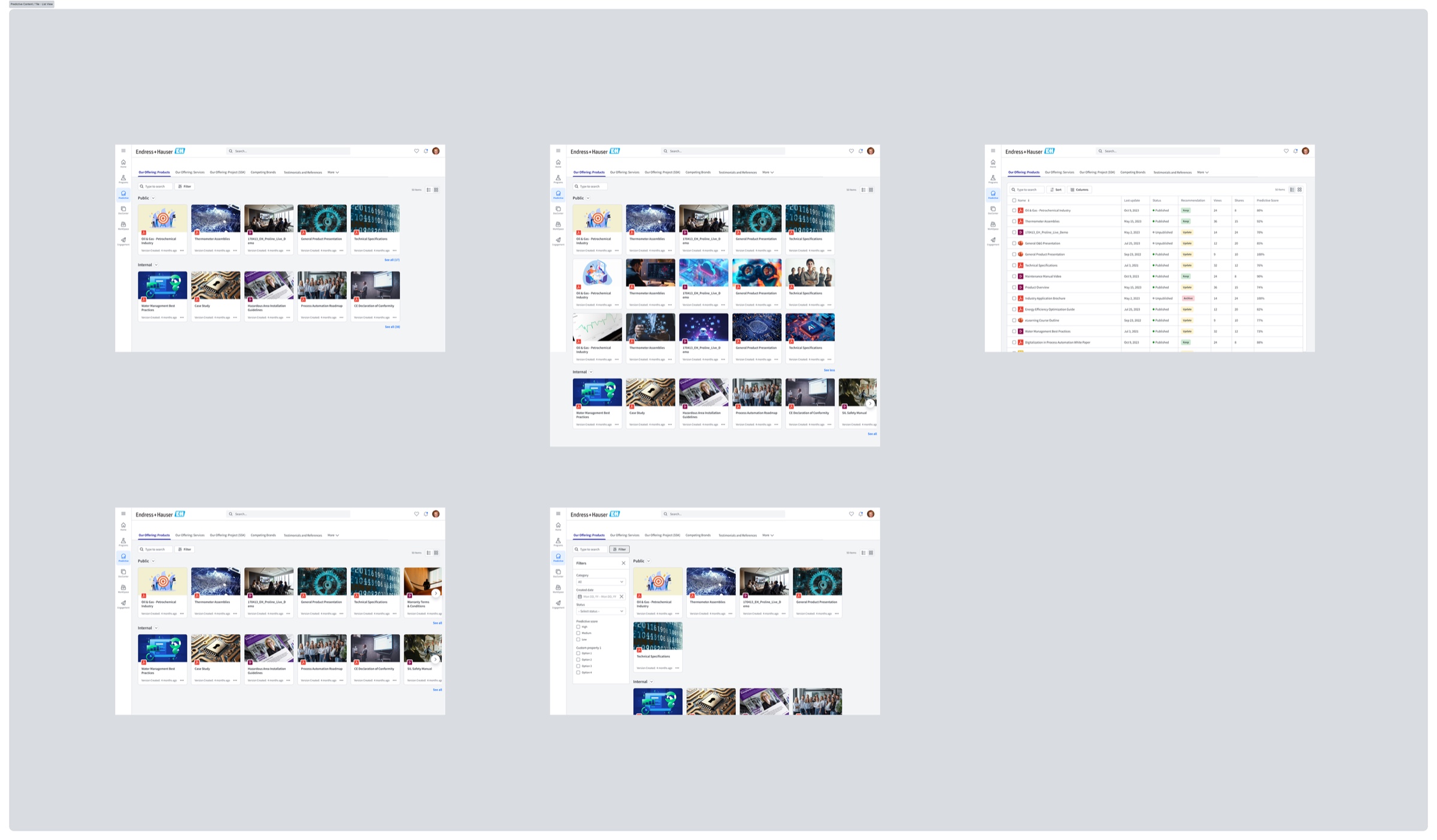Tick Option 3 under Custom property 1
The height and width of the screenshot is (840, 1437).
tap(578, 666)
